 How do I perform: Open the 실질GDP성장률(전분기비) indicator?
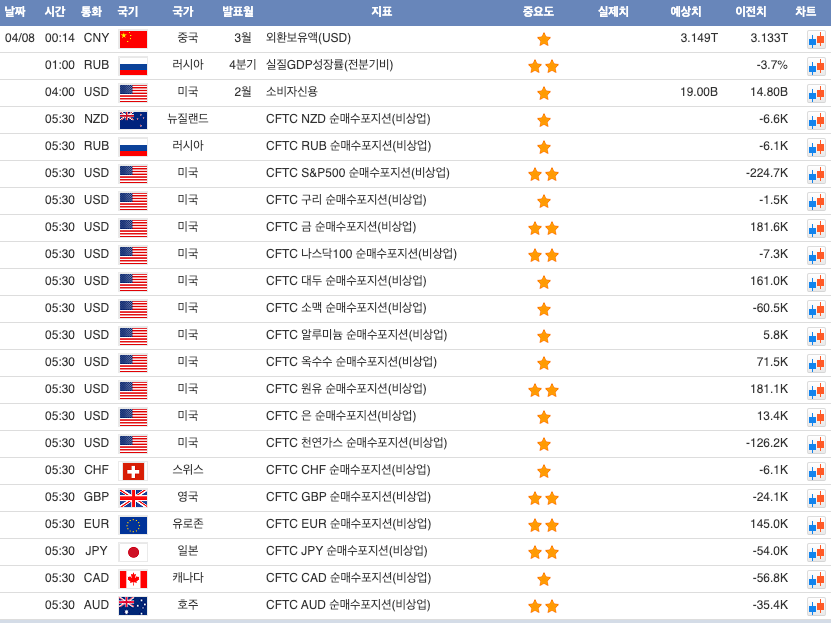click(329, 65)
